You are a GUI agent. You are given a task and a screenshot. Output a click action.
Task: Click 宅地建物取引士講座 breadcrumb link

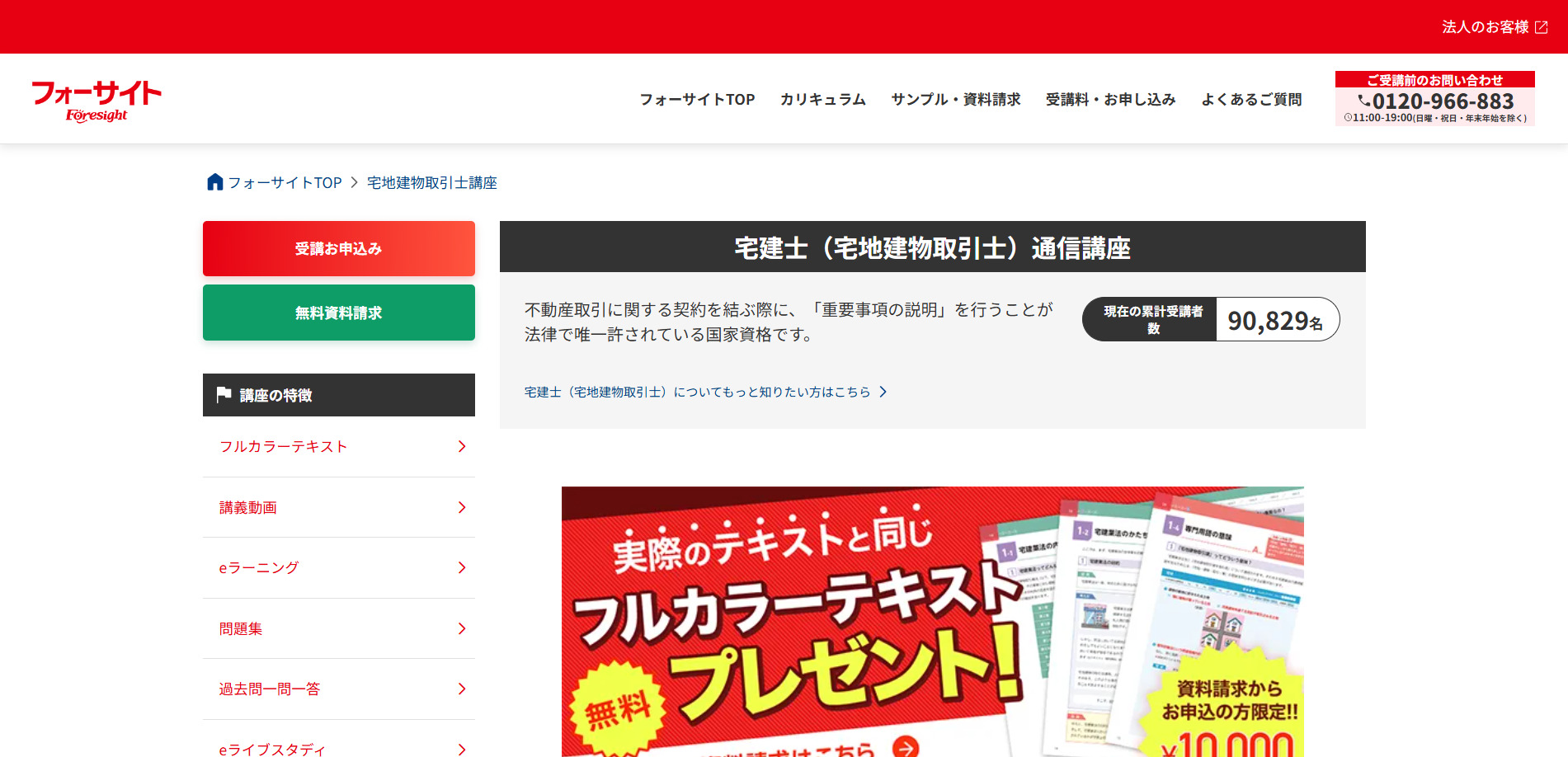(x=432, y=182)
